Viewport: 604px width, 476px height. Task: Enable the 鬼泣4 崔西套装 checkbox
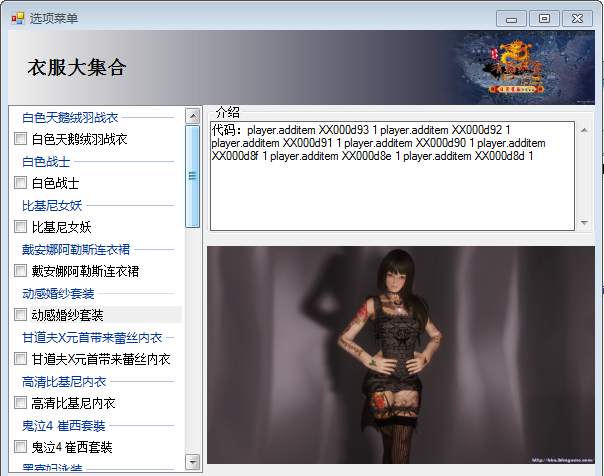[x=20, y=447]
